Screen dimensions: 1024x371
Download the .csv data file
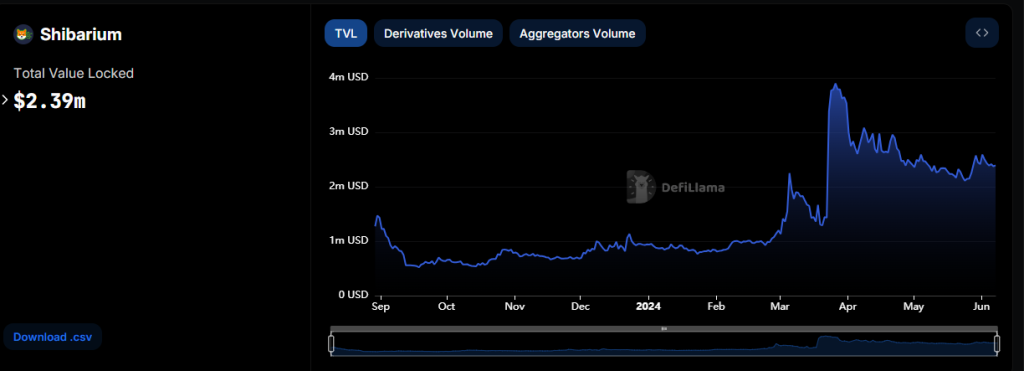coord(53,337)
